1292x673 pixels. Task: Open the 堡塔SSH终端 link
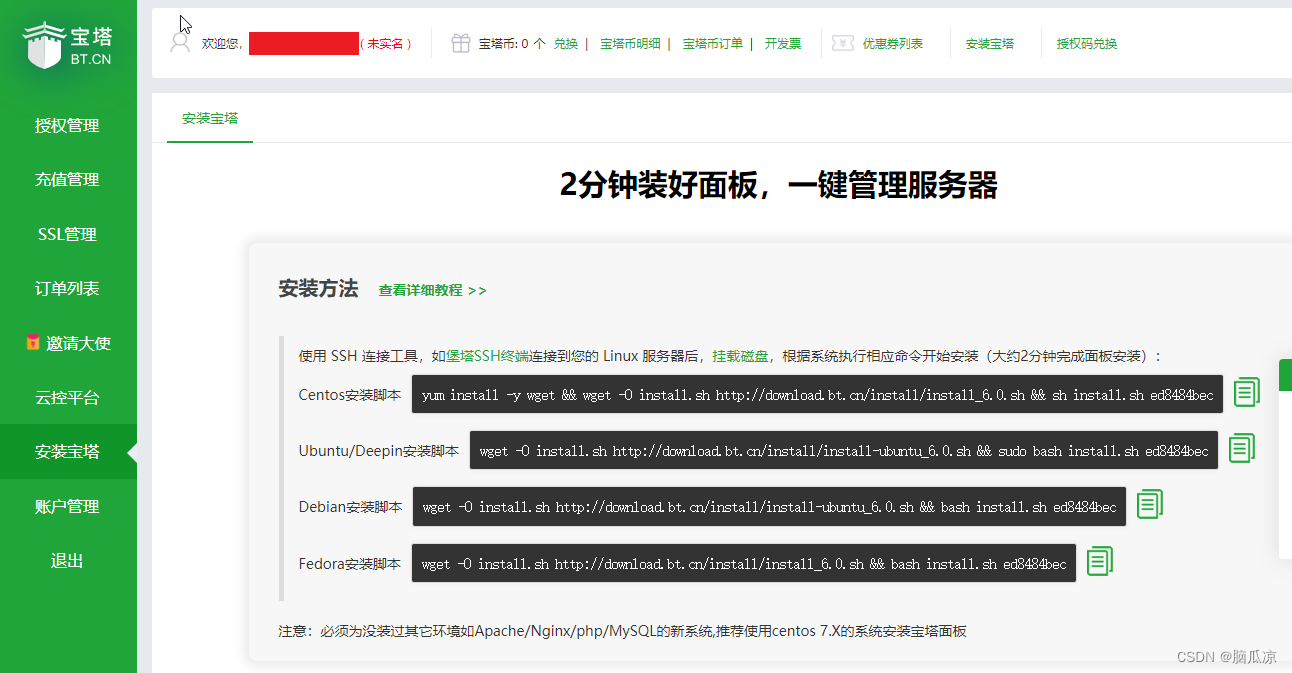click(x=485, y=356)
